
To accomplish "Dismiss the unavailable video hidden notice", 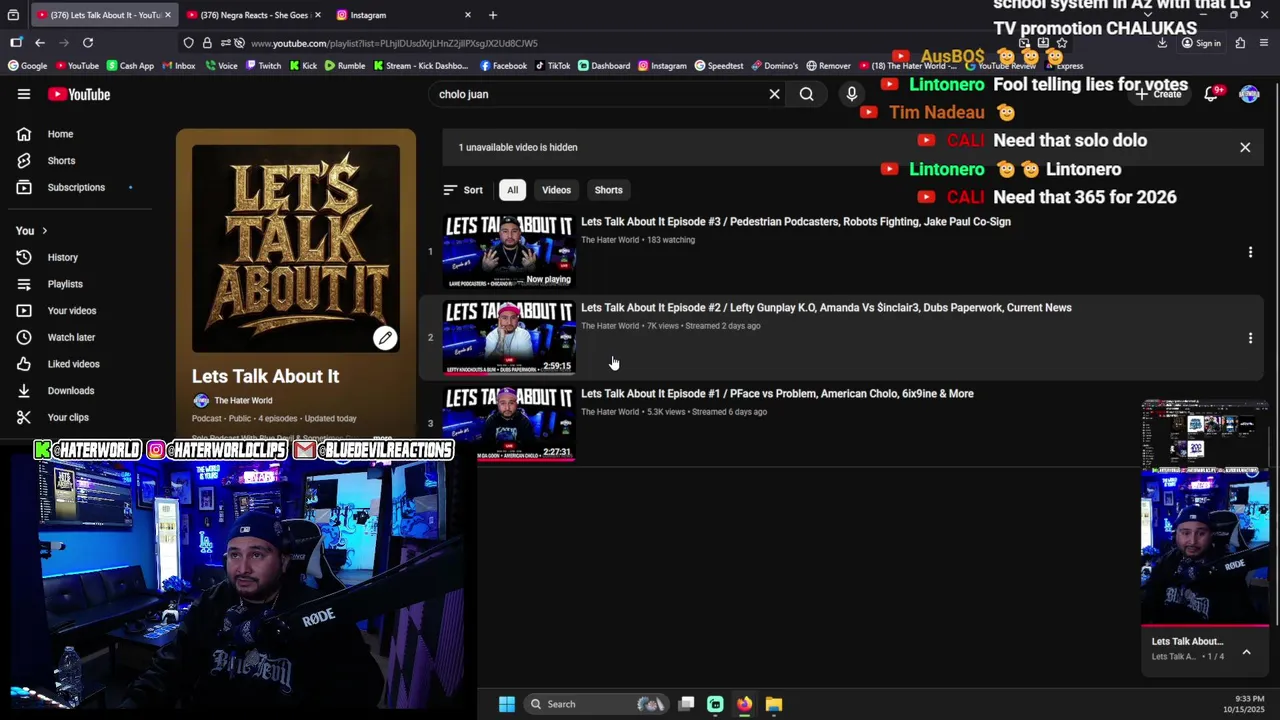I will point(1245,147).
